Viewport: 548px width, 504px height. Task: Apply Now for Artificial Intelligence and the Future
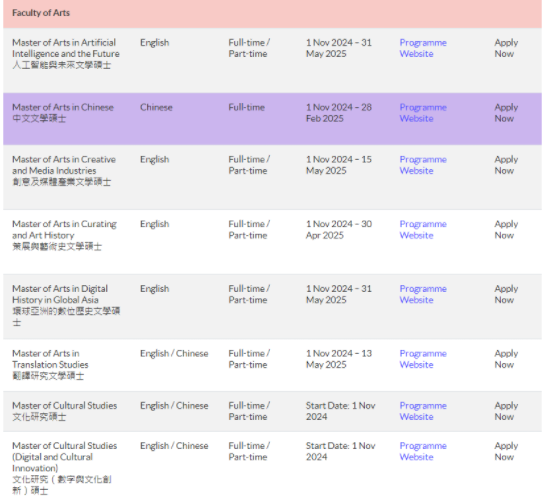506,48
